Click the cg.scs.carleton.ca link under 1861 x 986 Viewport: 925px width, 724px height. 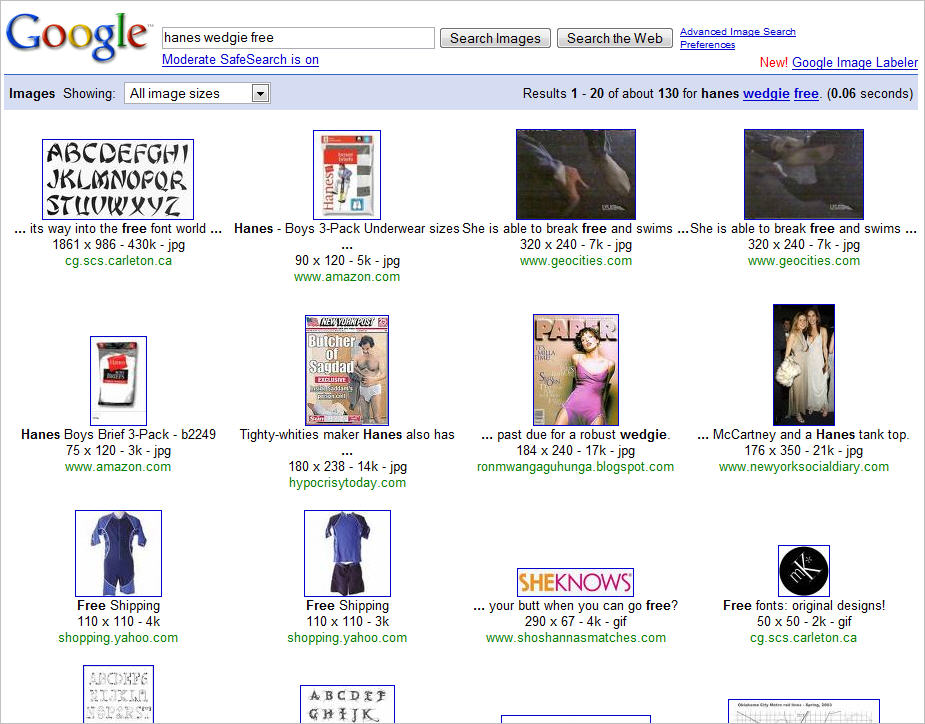pyautogui.click(x=118, y=261)
